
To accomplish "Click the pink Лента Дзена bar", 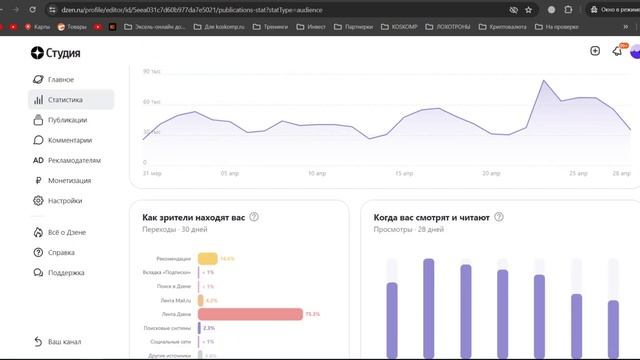I will 250,314.
